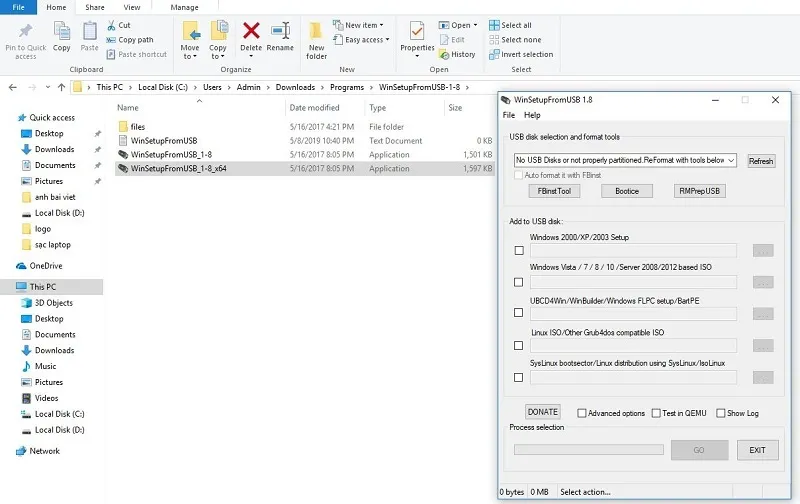
Task: Check Auto format it with FBinst
Action: (x=518, y=175)
